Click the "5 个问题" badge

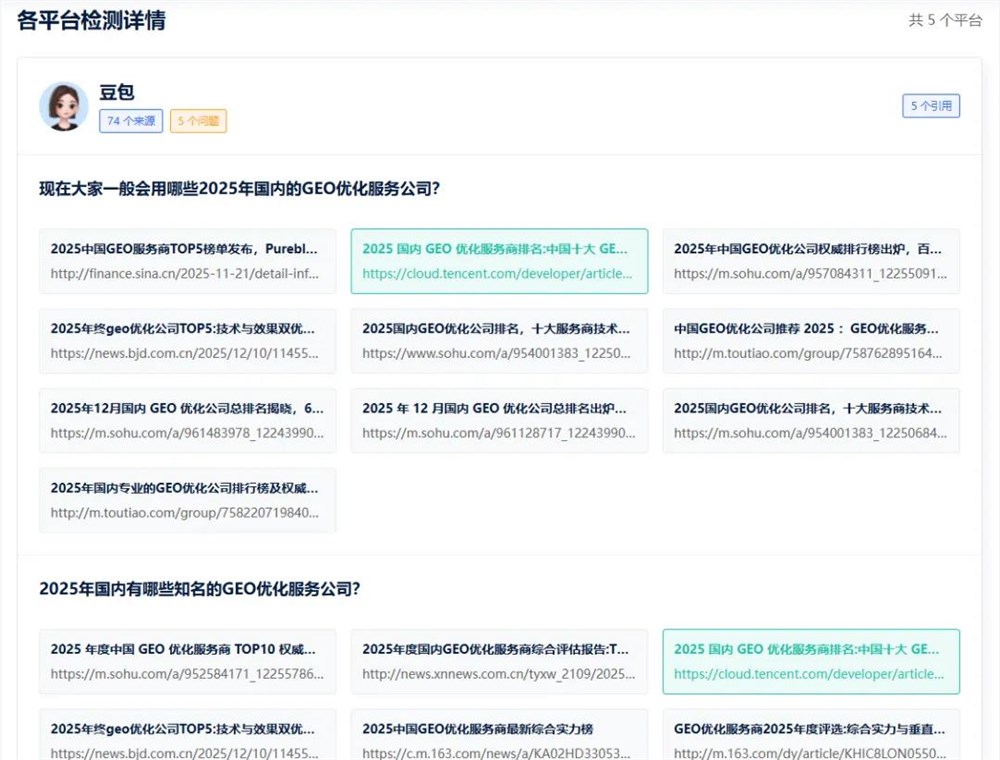pyautogui.click(x=198, y=120)
